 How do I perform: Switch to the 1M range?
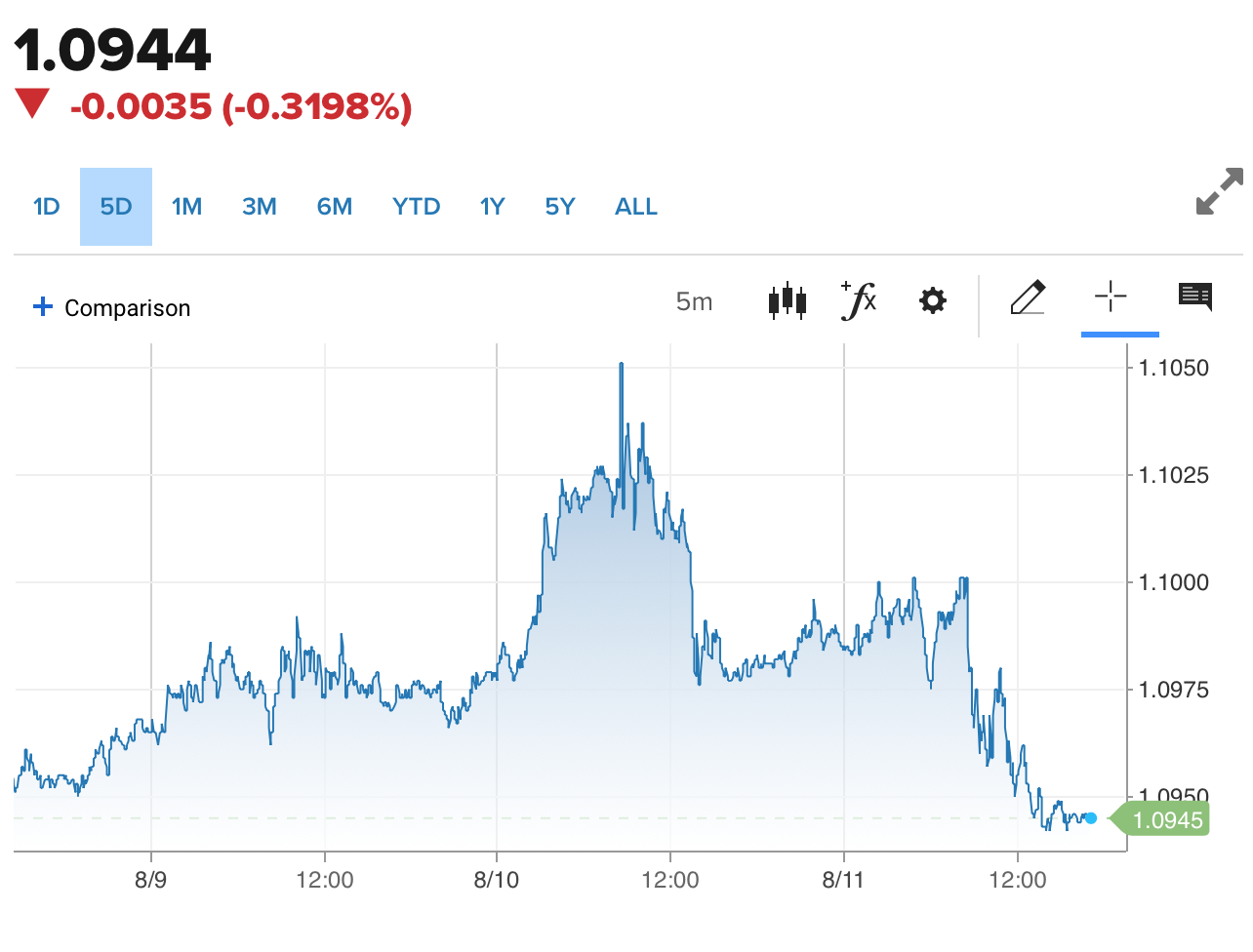(186, 207)
